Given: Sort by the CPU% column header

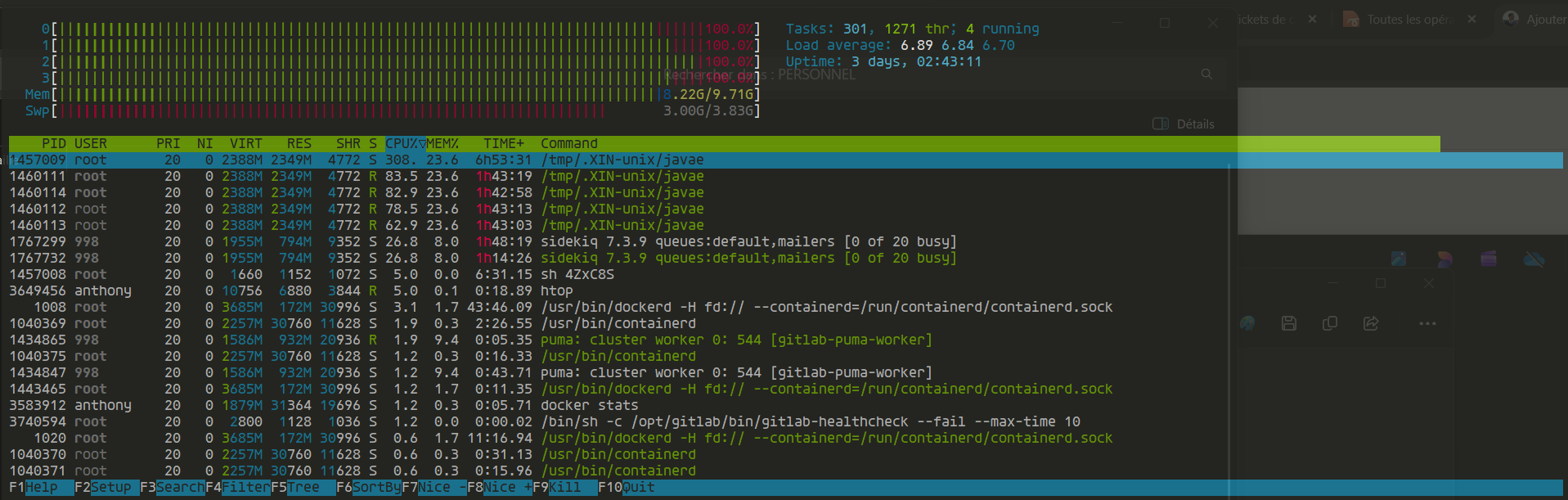Looking at the screenshot, I should [405, 144].
